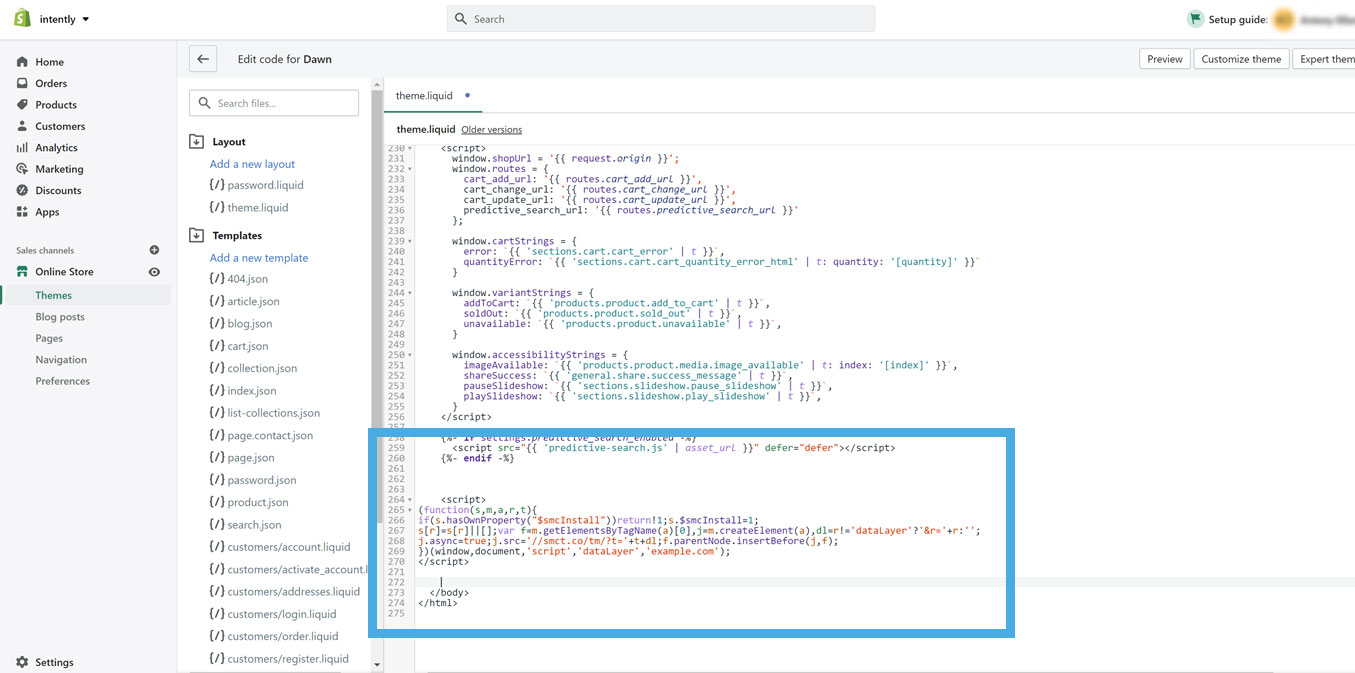Open Preferences under Online Store

[x=62, y=381]
